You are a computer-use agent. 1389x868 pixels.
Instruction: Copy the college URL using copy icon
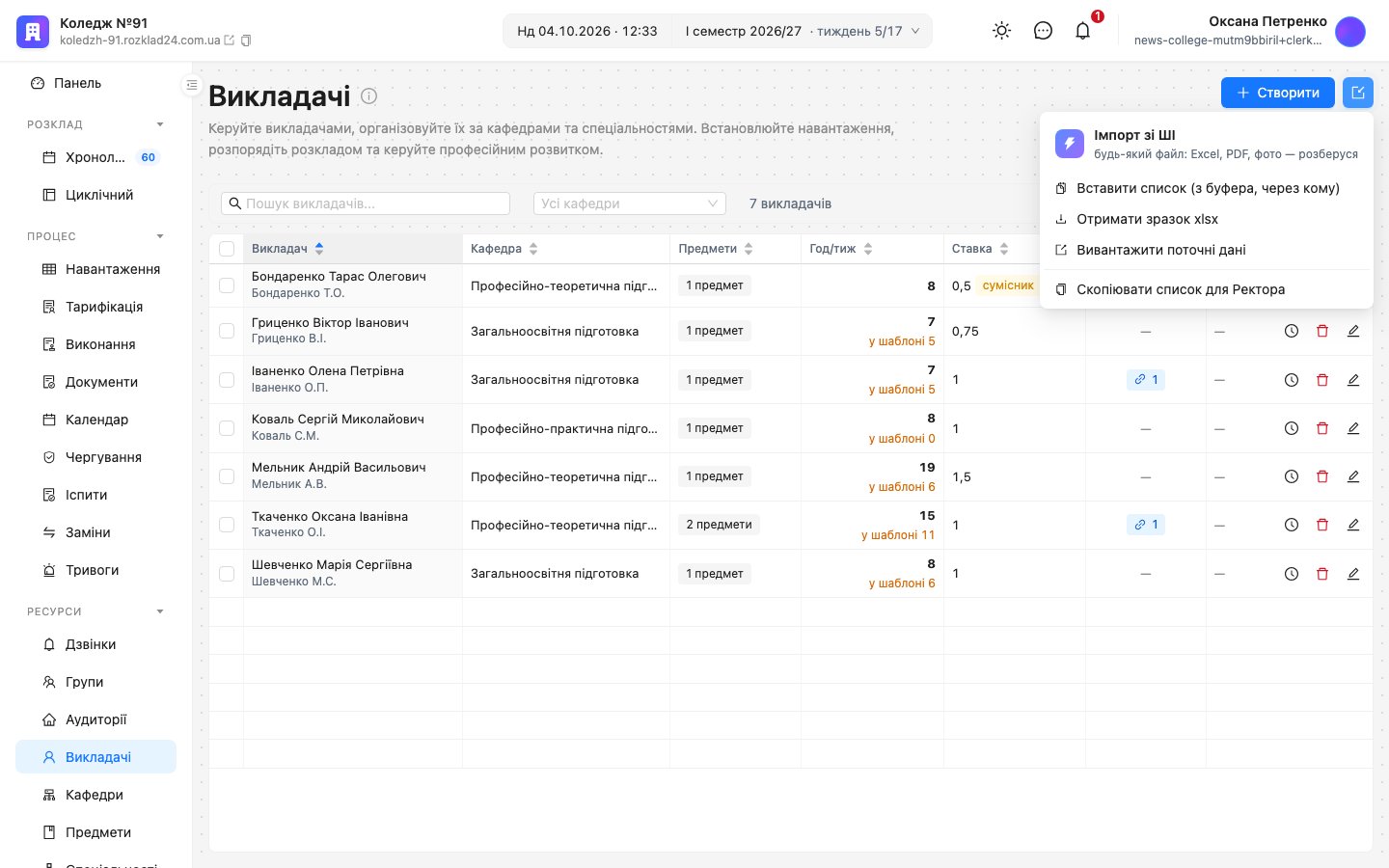pos(246,41)
